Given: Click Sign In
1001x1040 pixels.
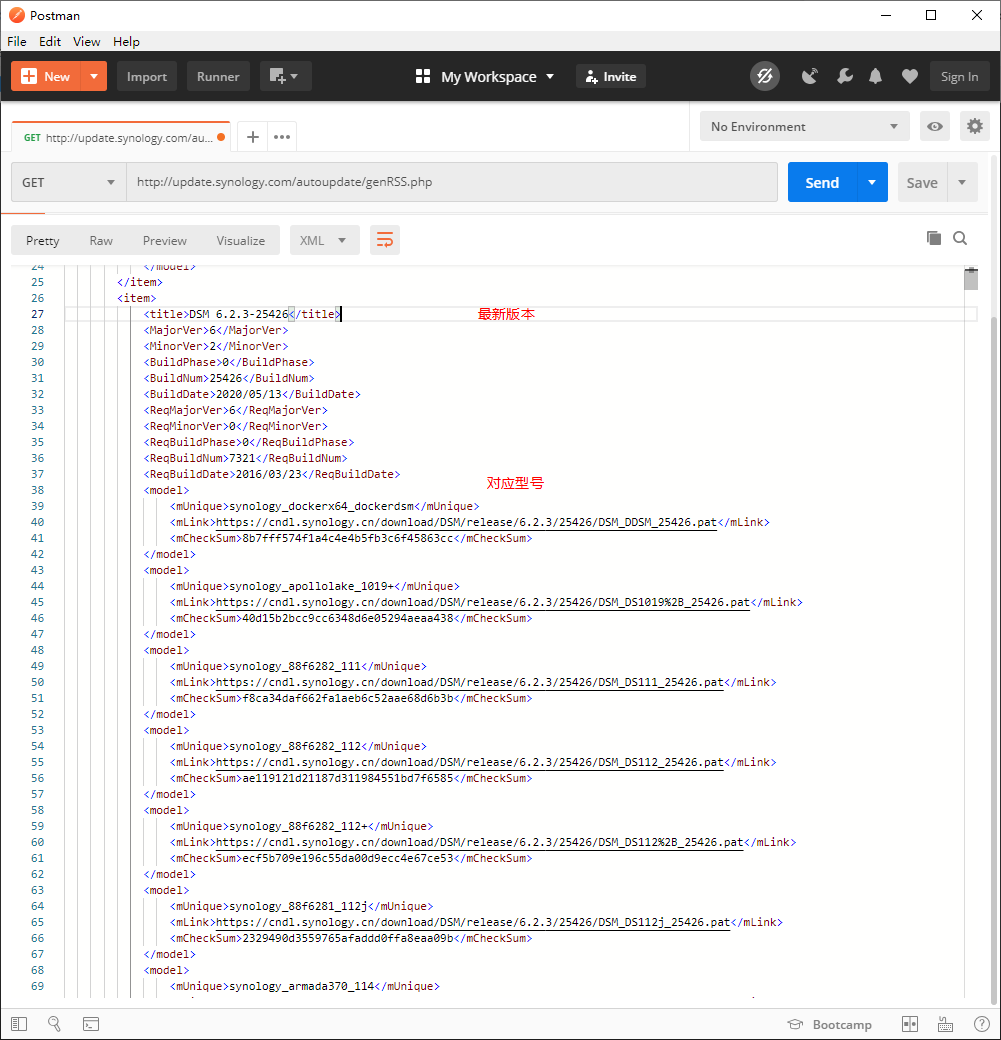Looking at the screenshot, I should pos(959,76).
